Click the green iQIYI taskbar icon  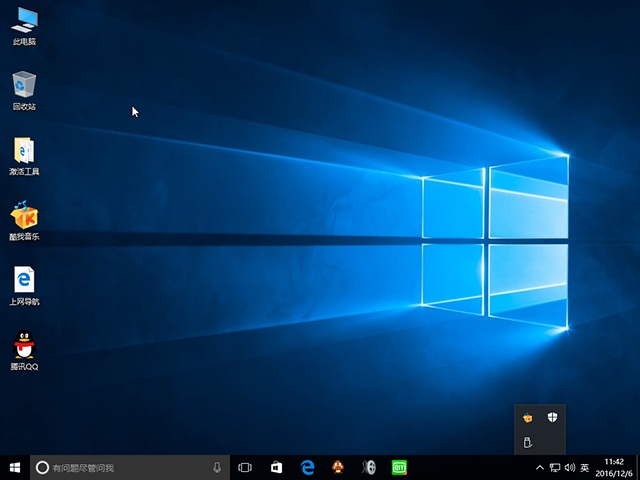click(x=399, y=467)
